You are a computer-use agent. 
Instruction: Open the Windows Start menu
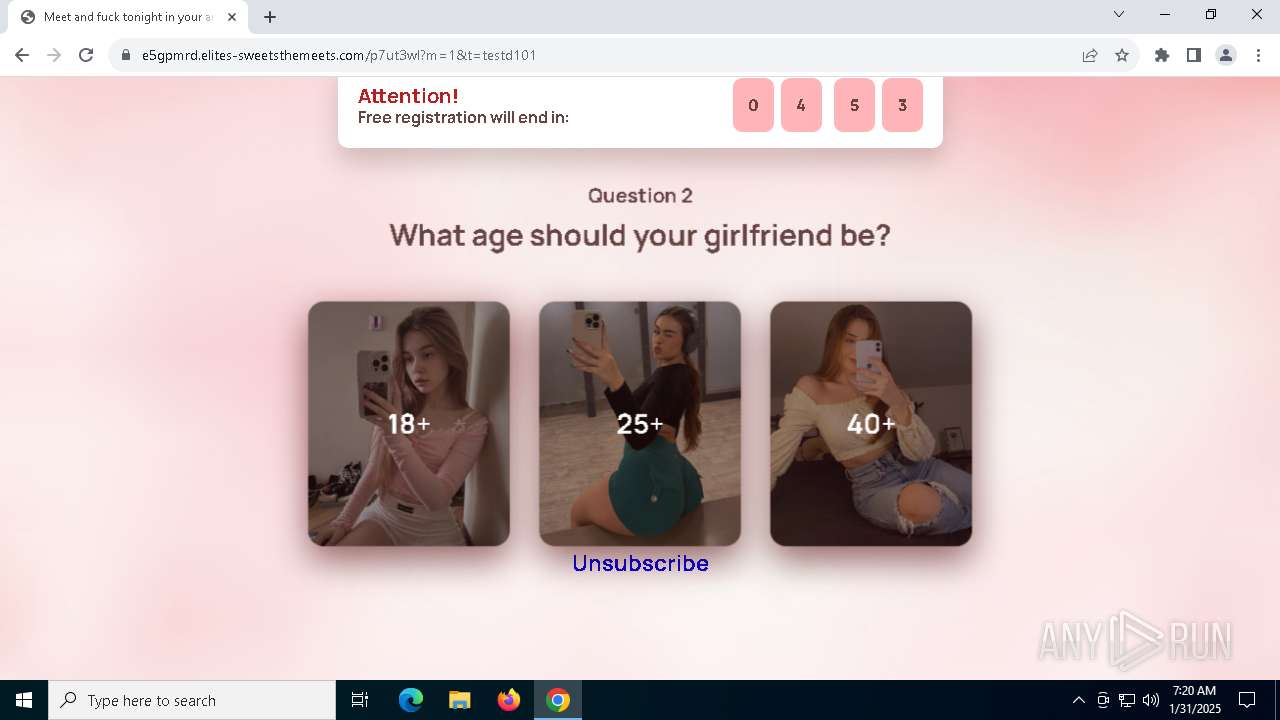[x=24, y=700]
